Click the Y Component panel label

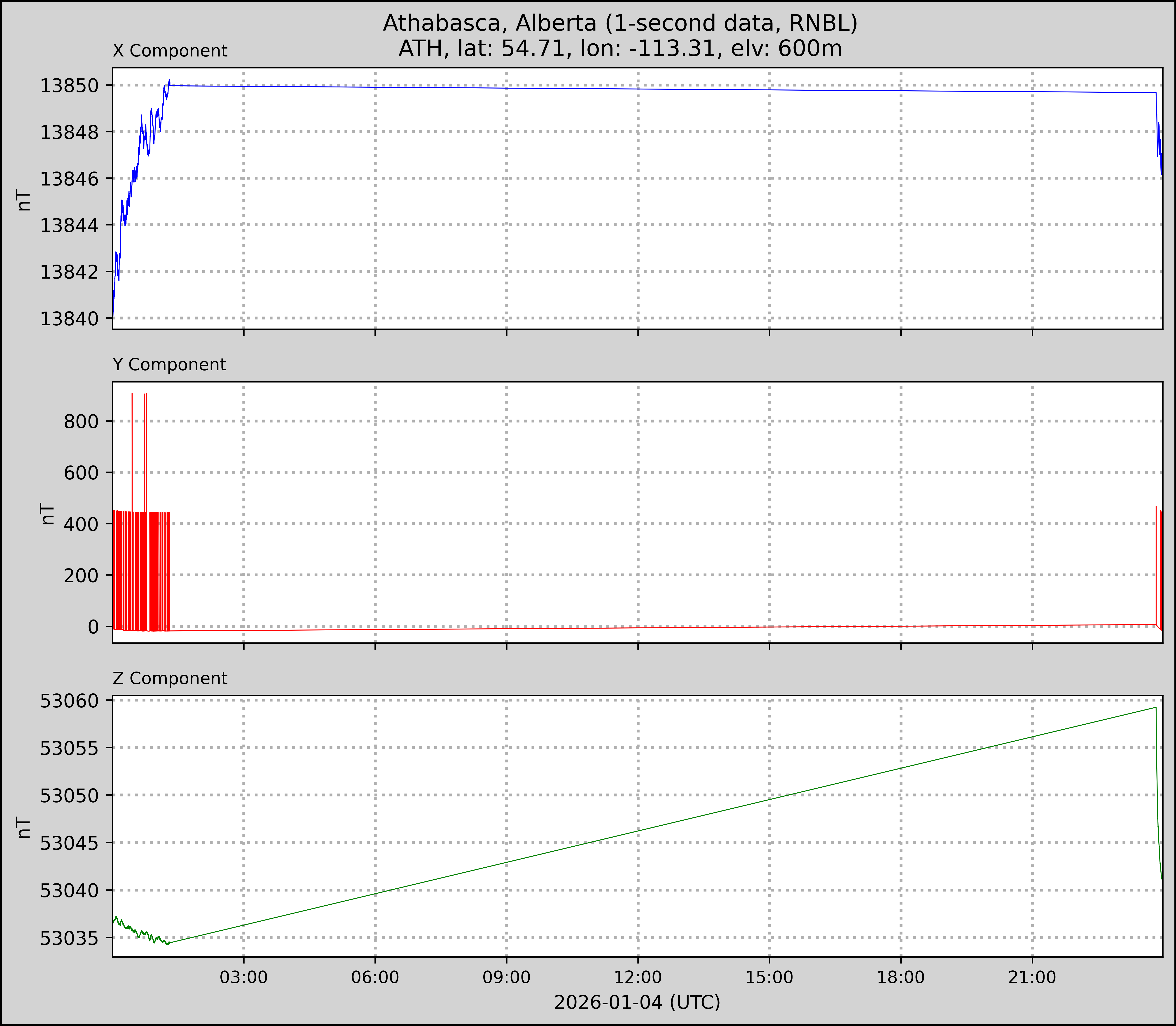click(x=169, y=365)
